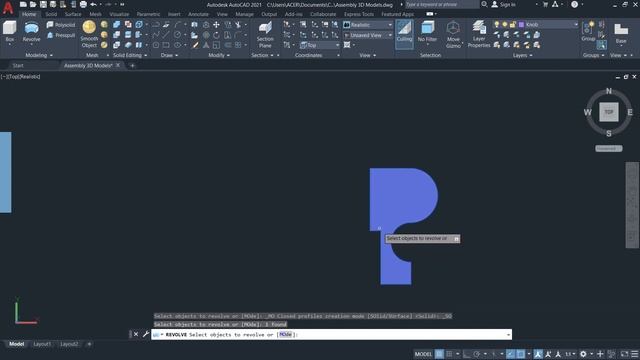
Task: Toggle 2D object snap in status bar
Action: (520, 354)
